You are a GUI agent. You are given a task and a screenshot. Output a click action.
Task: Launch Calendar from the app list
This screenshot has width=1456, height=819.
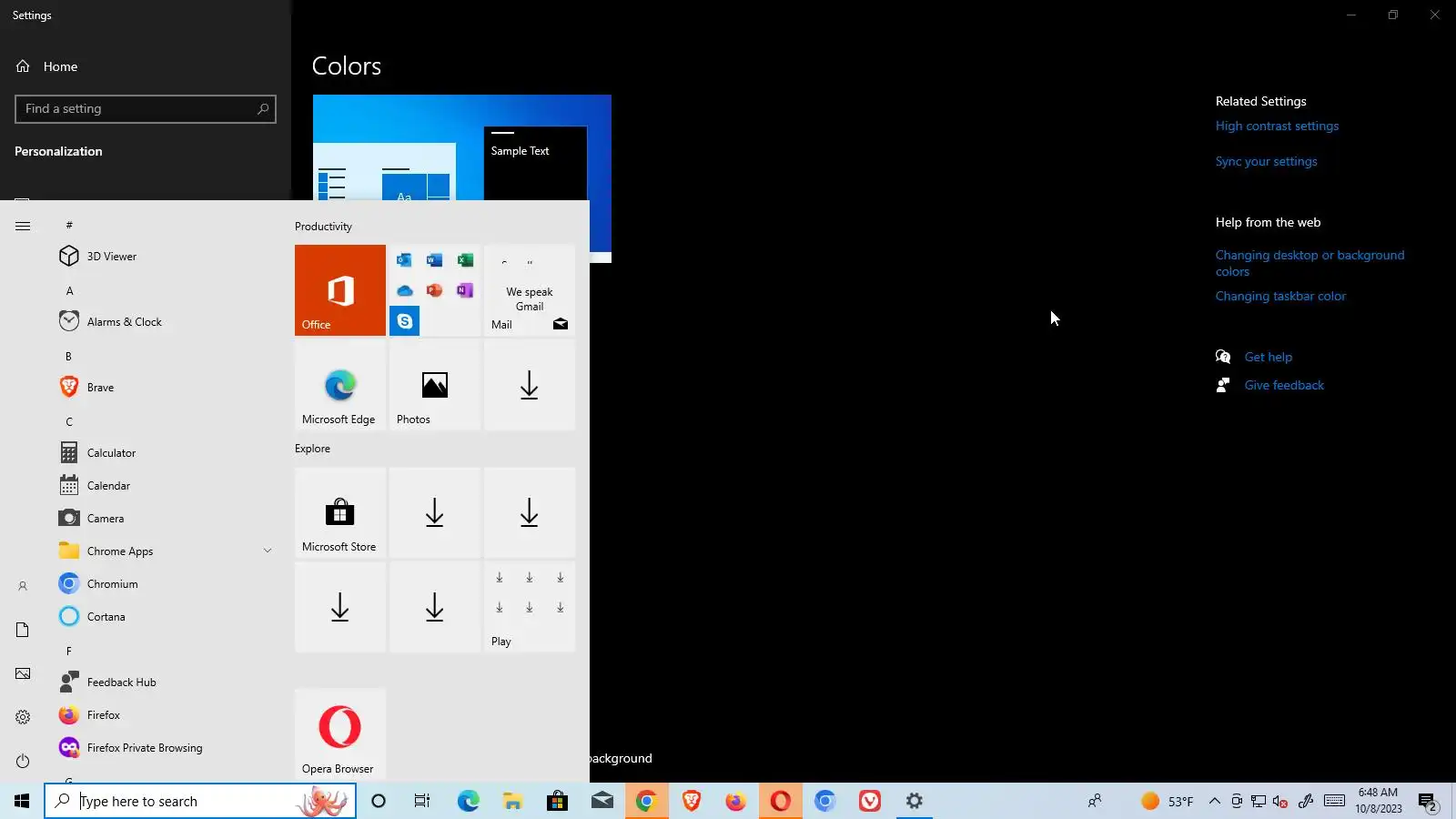tap(164, 486)
